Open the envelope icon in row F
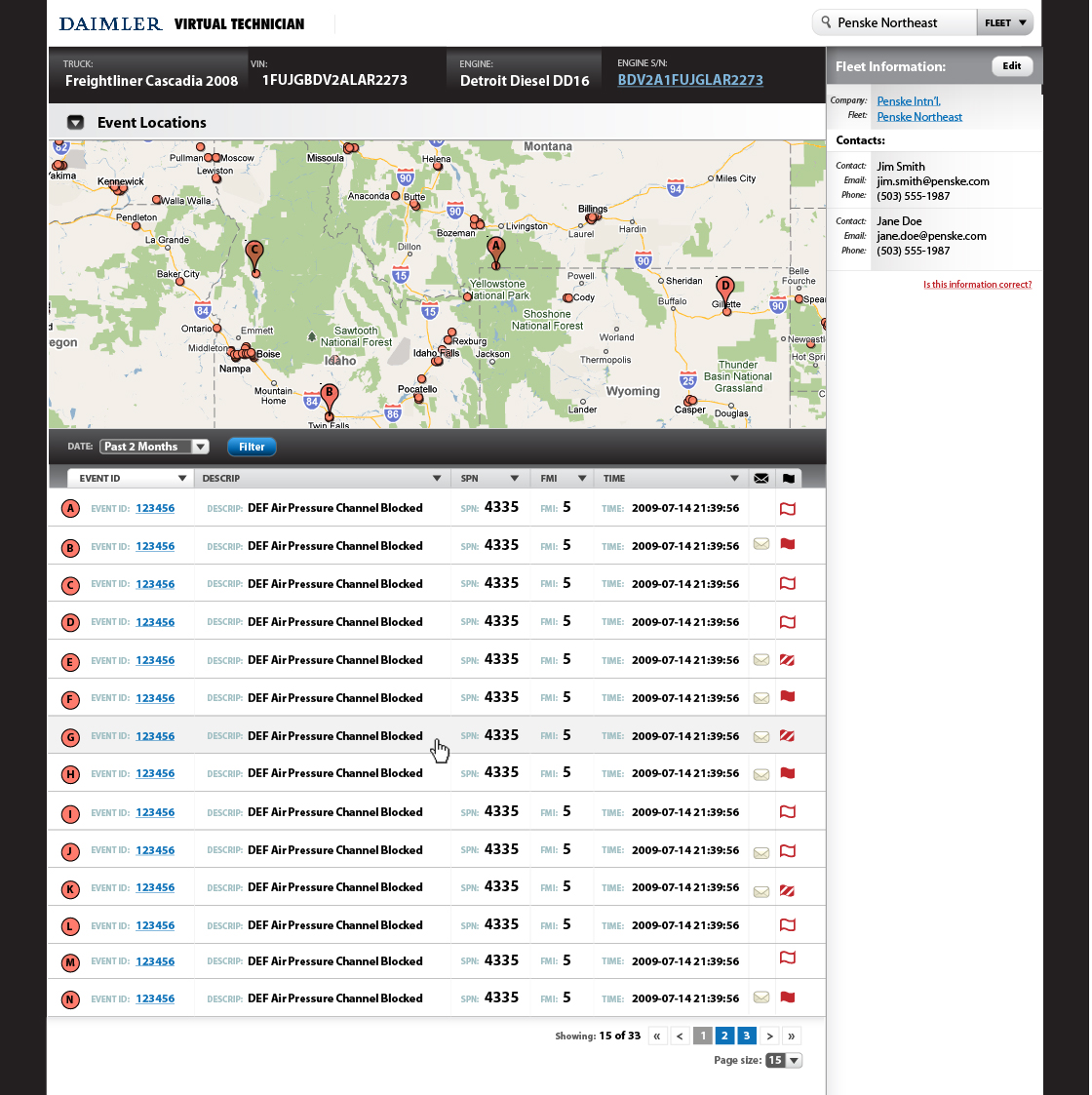Image resolution: width=1092 pixels, height=1095 pixels. 761,697
